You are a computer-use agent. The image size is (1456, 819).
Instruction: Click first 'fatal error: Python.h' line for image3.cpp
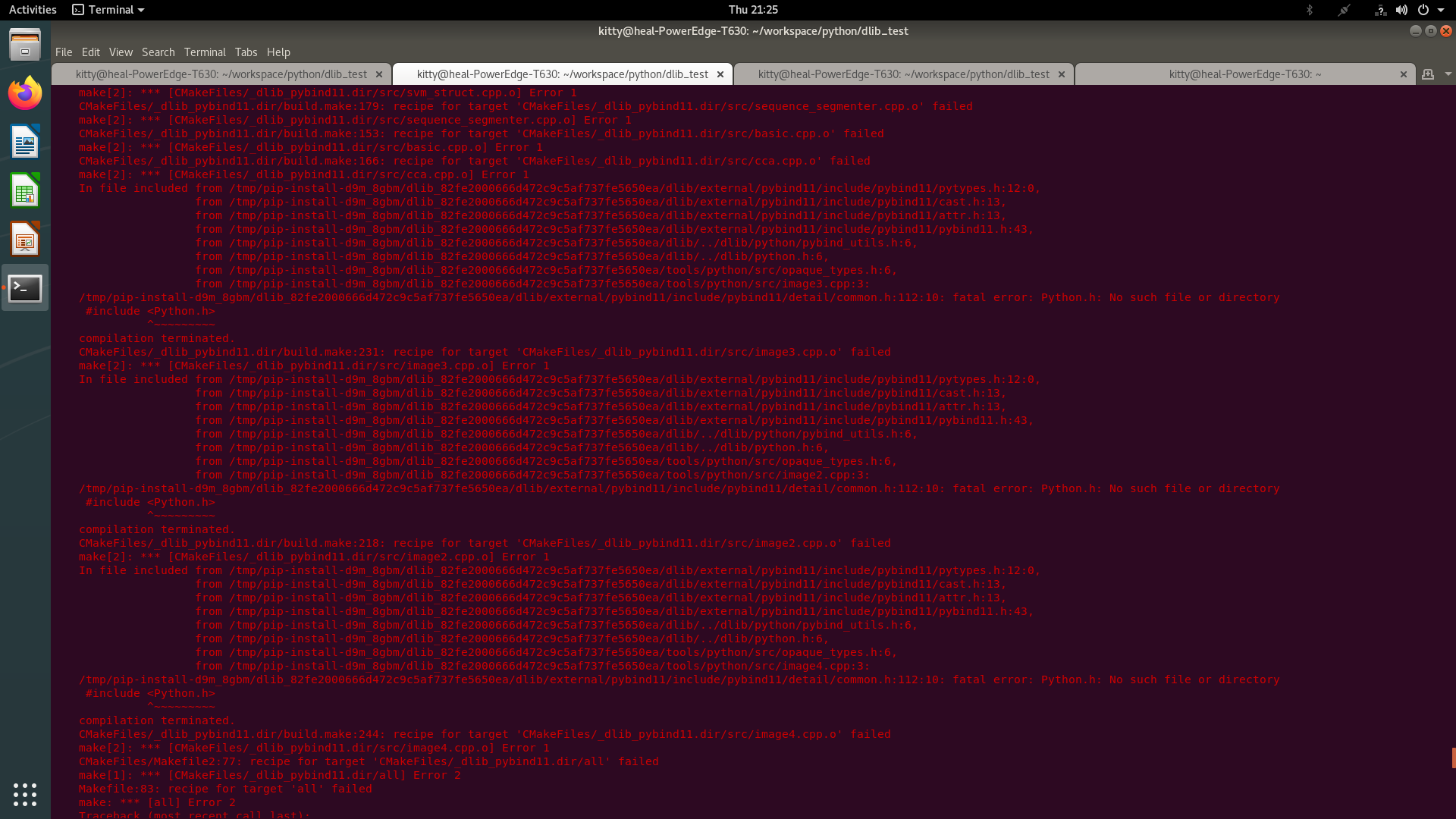tap(679, 298)
